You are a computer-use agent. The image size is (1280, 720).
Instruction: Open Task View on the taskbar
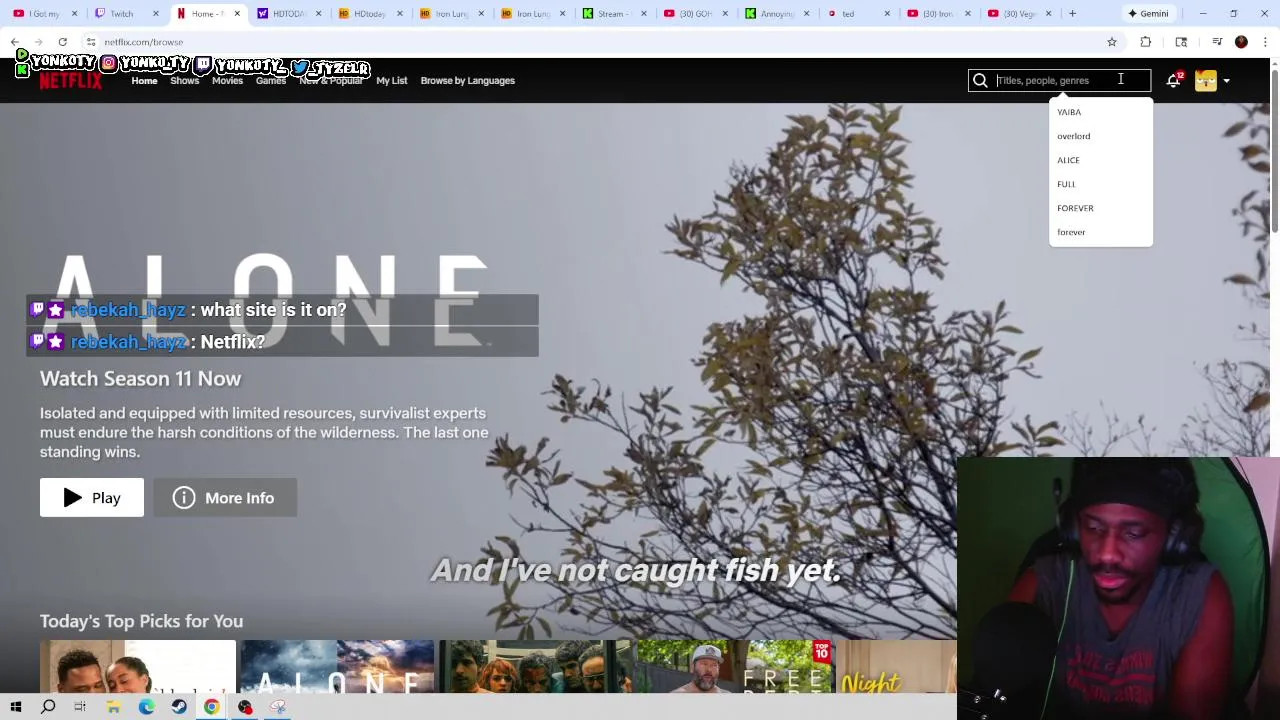80,707
